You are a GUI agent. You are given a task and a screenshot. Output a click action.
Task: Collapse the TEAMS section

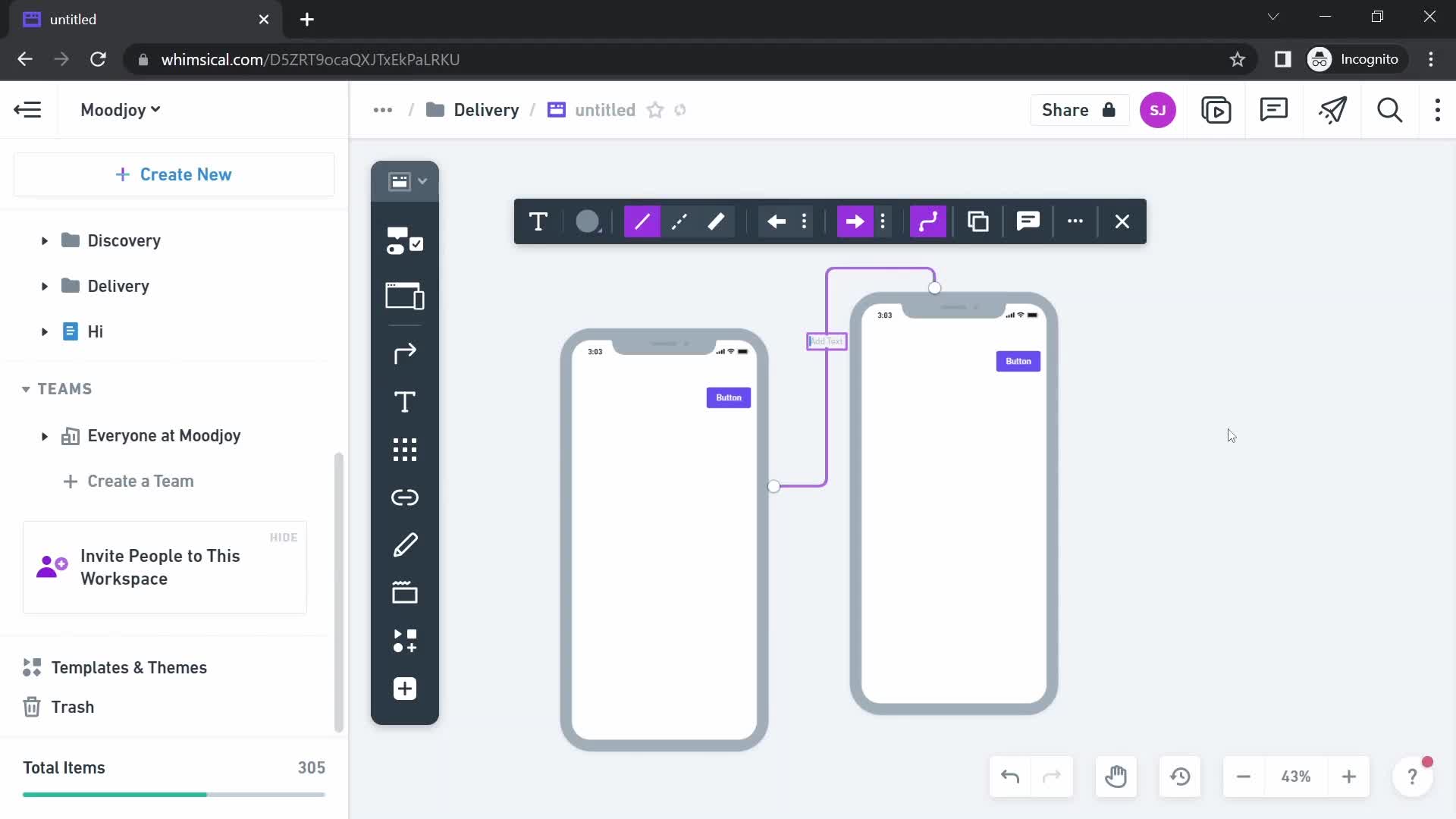26,389
